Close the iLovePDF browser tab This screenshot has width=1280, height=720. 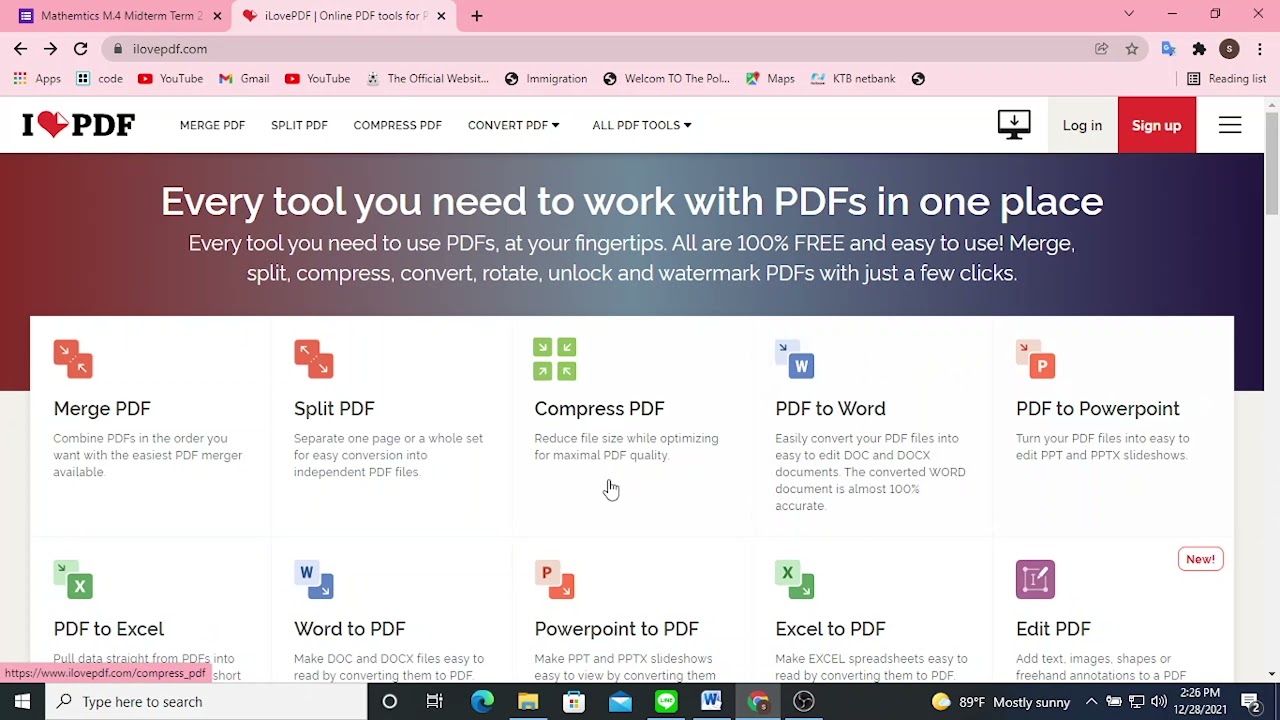point(441,16)
